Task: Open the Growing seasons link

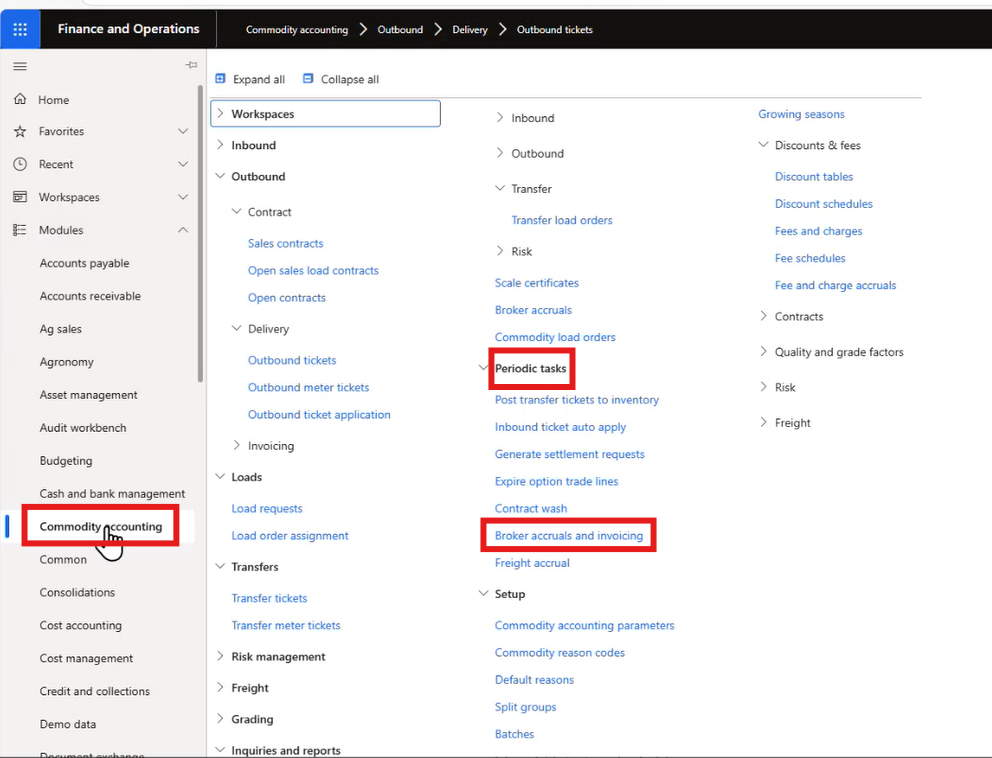Action: pos(801,114)
